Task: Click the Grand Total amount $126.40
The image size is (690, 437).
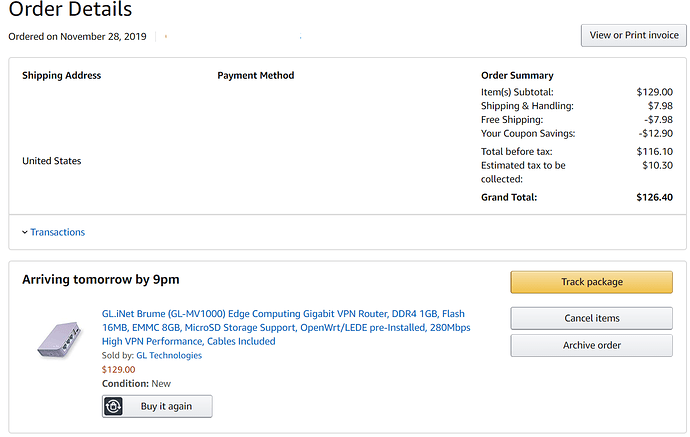Action: [655, 197]
